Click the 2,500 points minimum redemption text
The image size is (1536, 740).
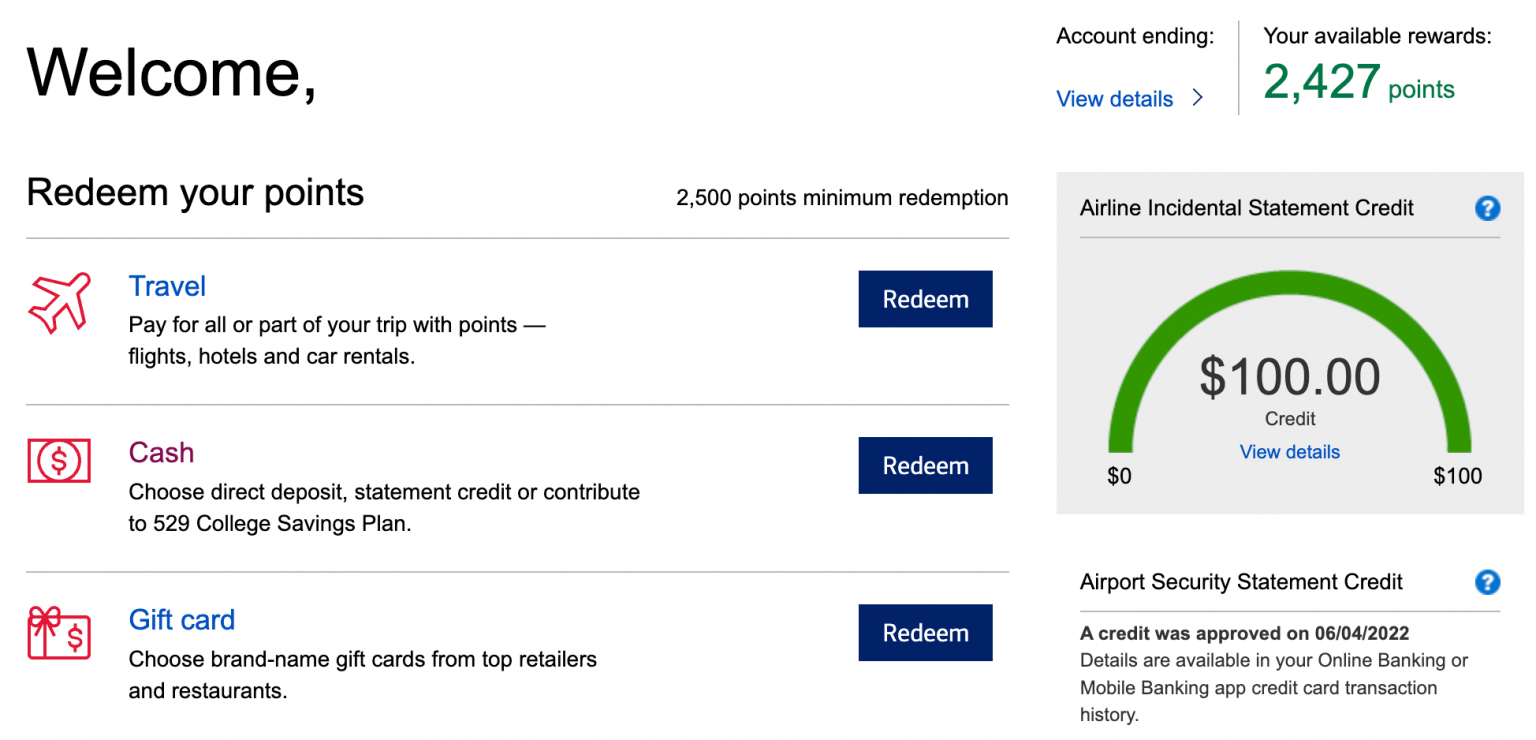pyautogui.click(x=842, y=198)
